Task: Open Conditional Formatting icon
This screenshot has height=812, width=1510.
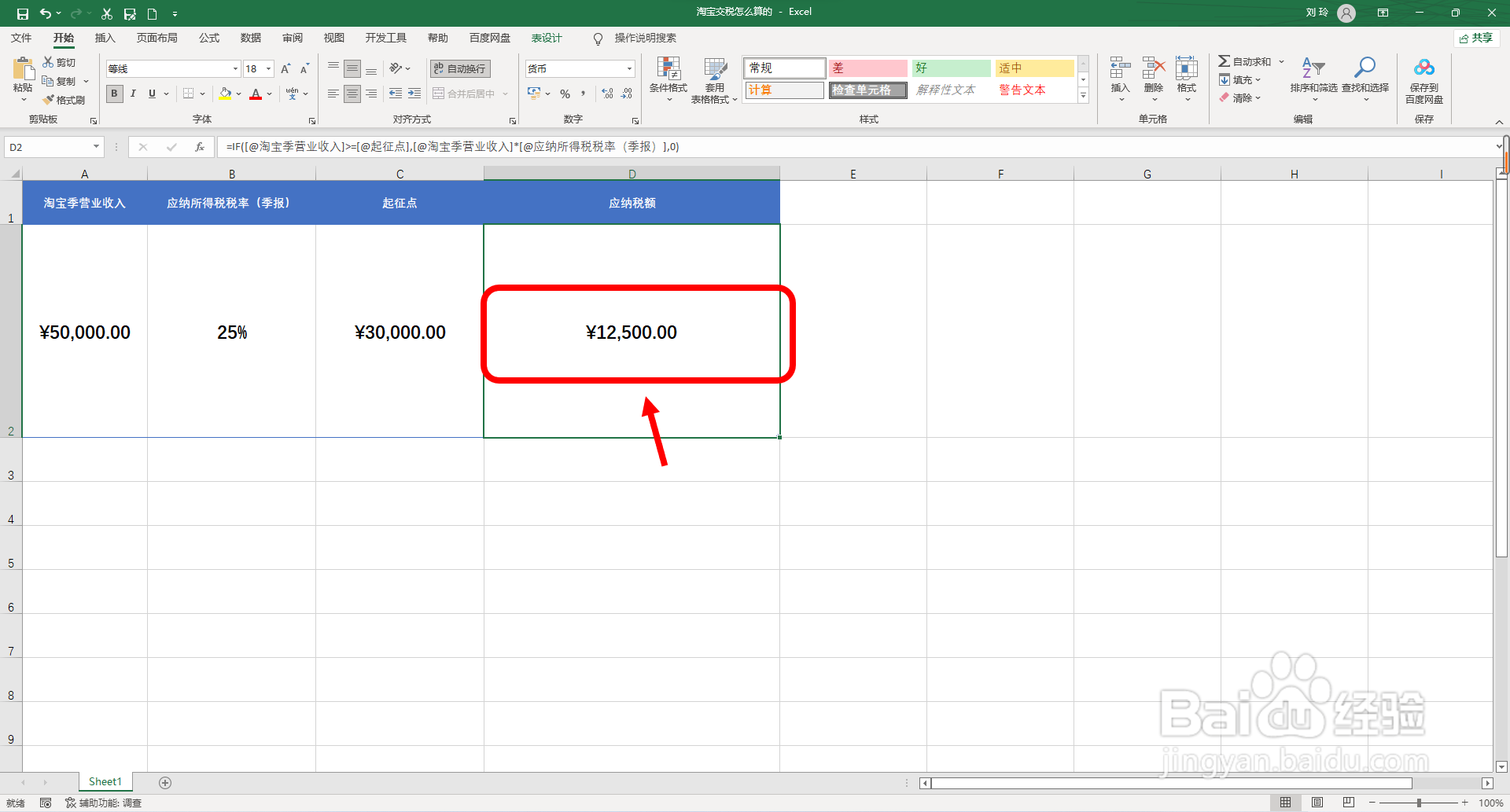Action: pos(668,69)
